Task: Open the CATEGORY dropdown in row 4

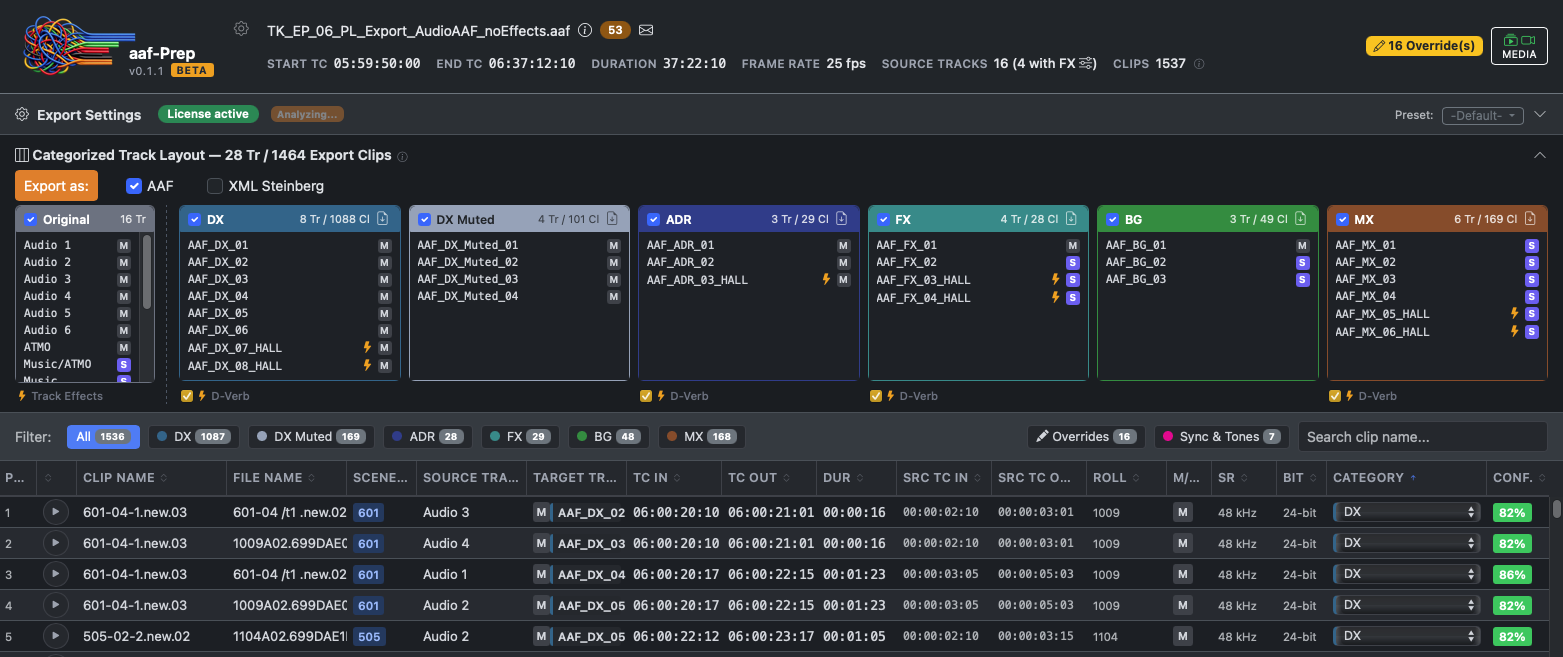Action: pyautogui.click(x=1406, y=605)
